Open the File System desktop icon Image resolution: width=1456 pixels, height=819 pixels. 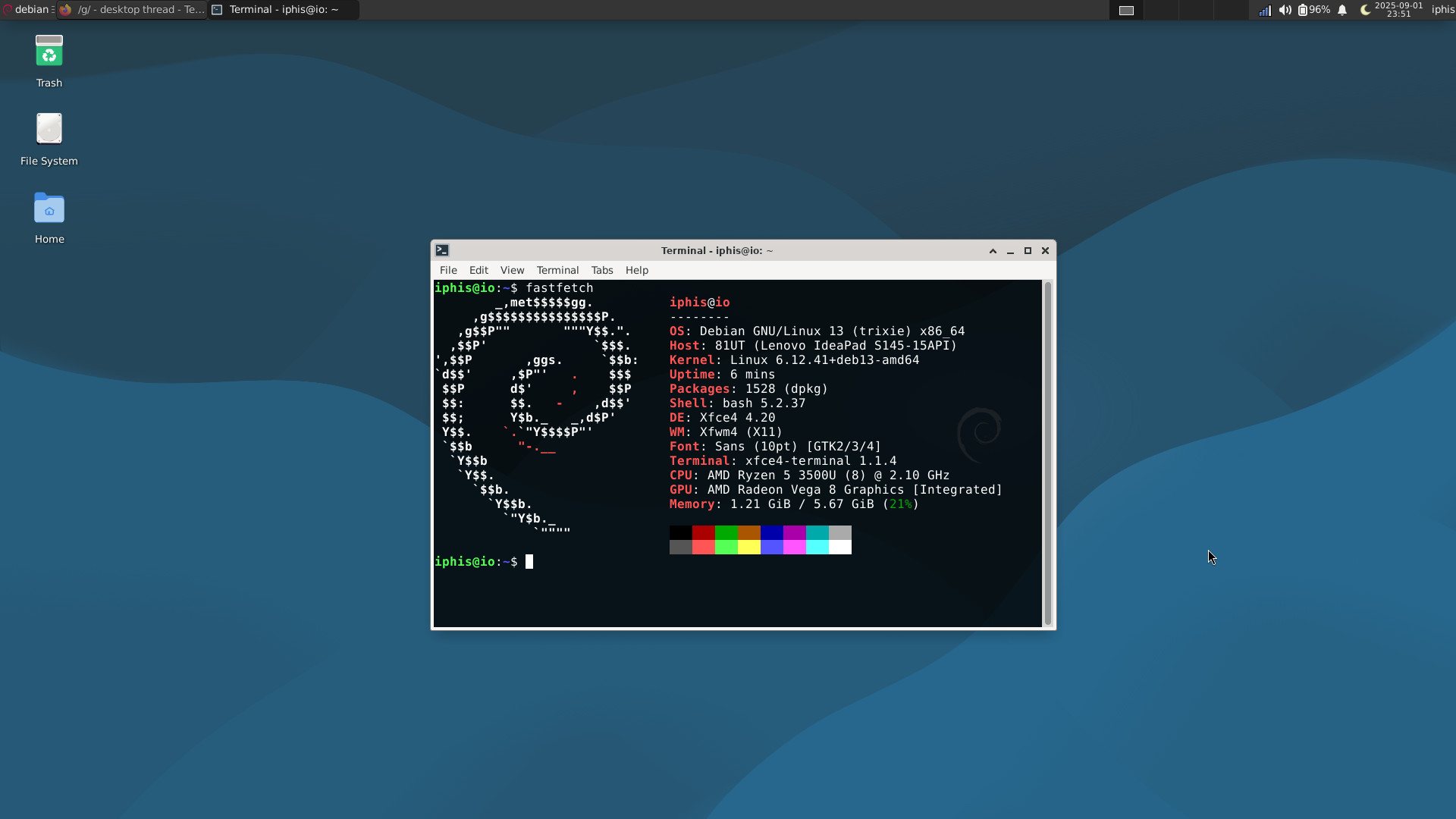(49, 140)
